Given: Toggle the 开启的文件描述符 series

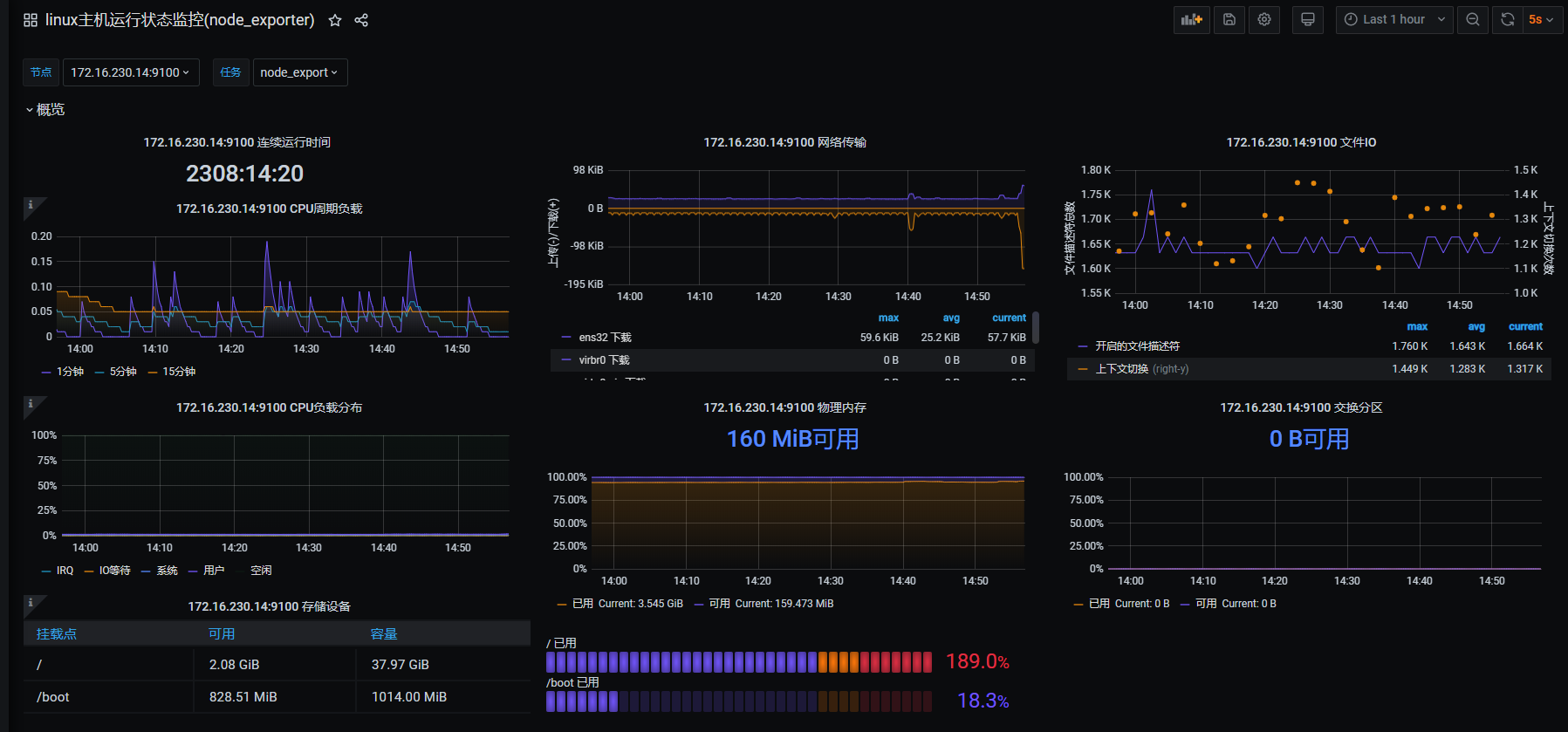Looking at the screenshot, I should [1137, 346].
